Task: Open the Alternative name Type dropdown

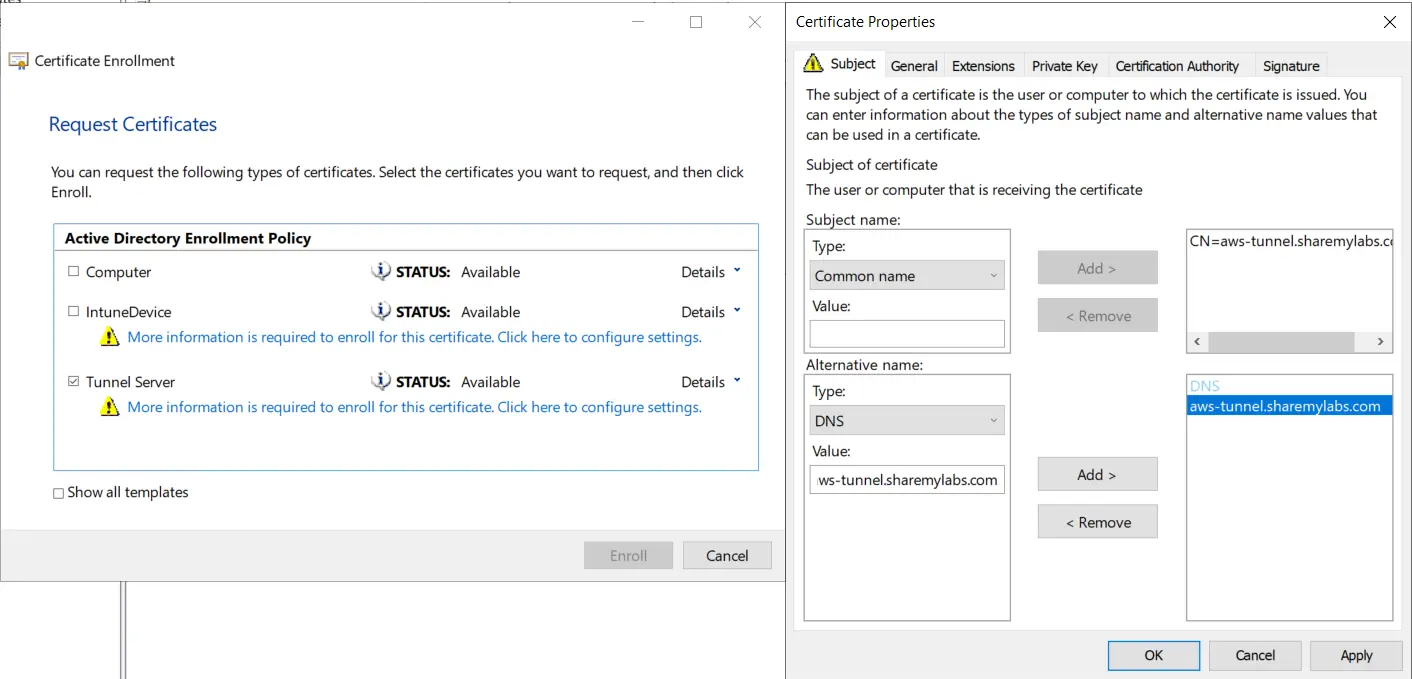Action: click(x=906, y=421)
